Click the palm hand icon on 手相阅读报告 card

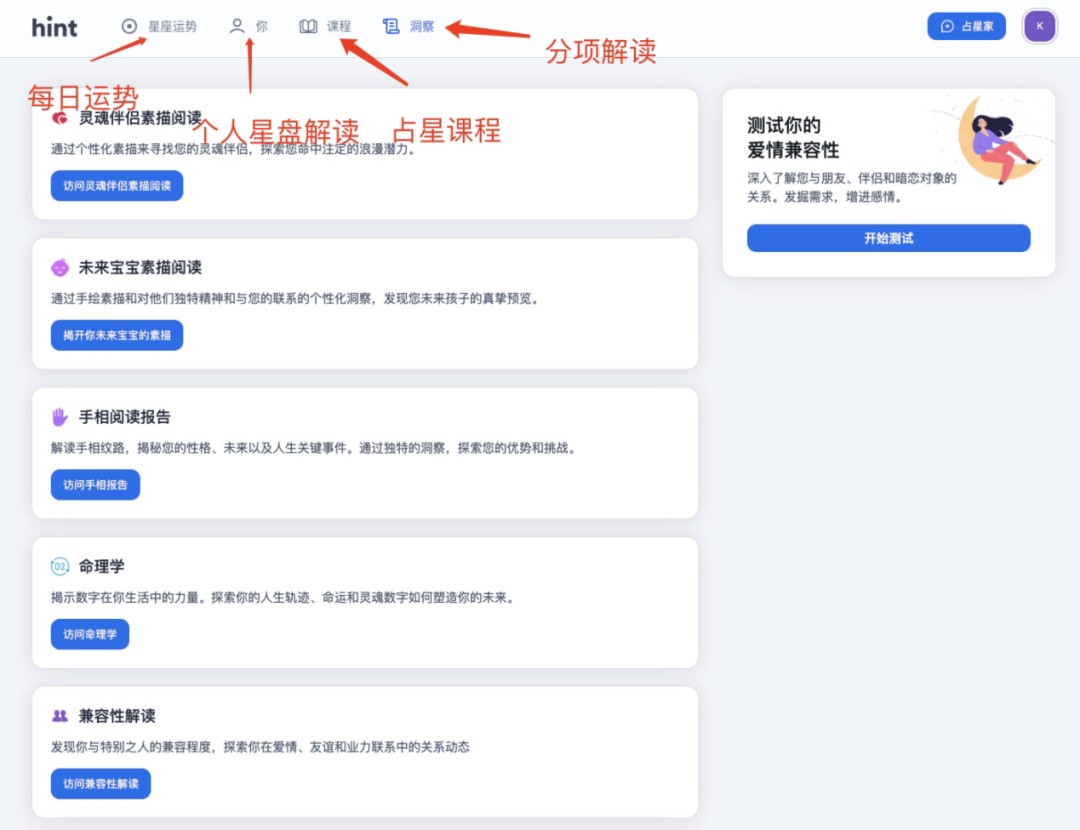tap(62, 416)
